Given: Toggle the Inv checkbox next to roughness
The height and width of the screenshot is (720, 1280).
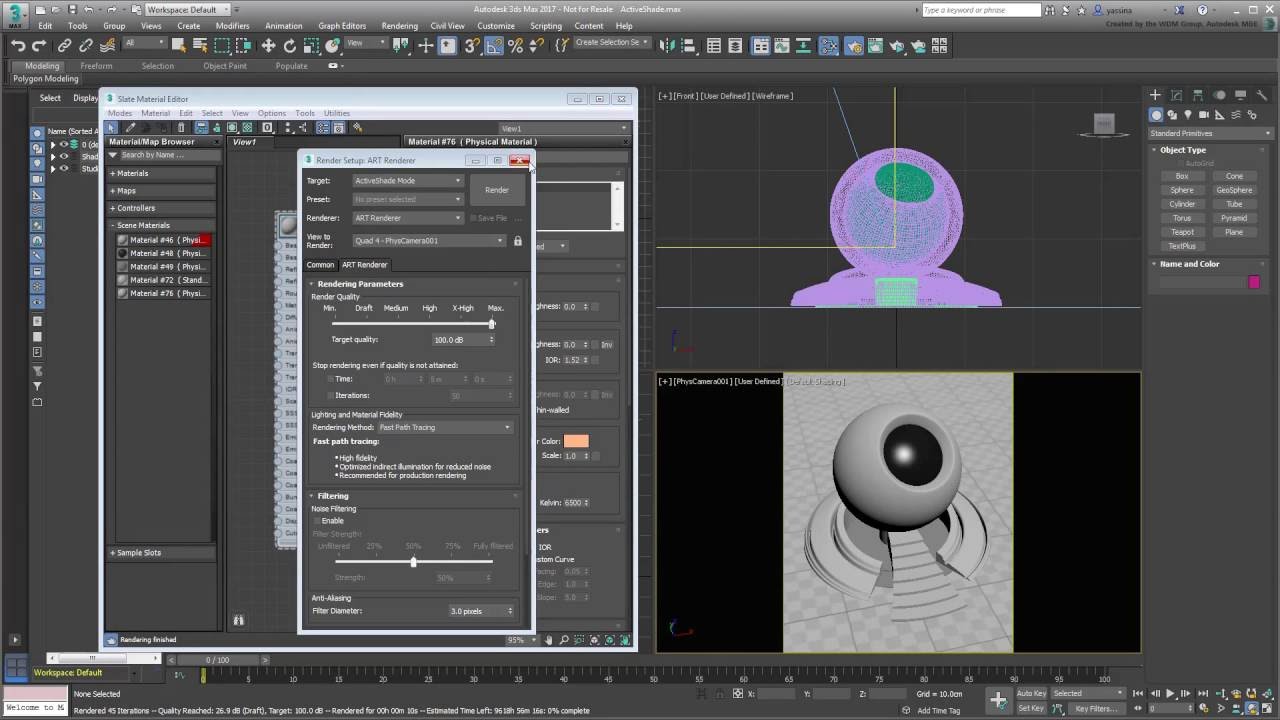Looking at the screenshot, I should pyautogui.click(x=595, y=344).
